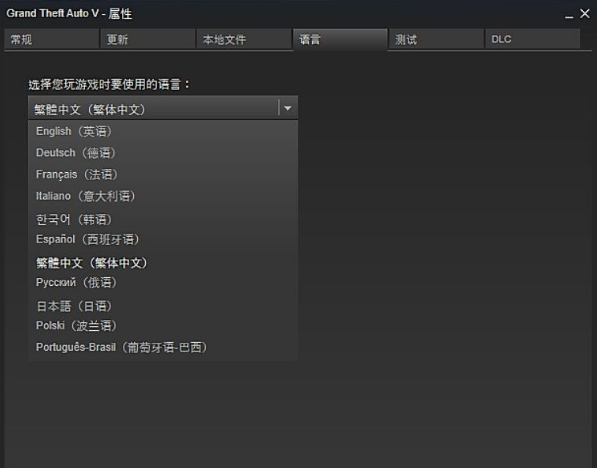Select 한국어 (韩语) language option
This screenshot has height=468, width=597.
[x=163, y=219]
